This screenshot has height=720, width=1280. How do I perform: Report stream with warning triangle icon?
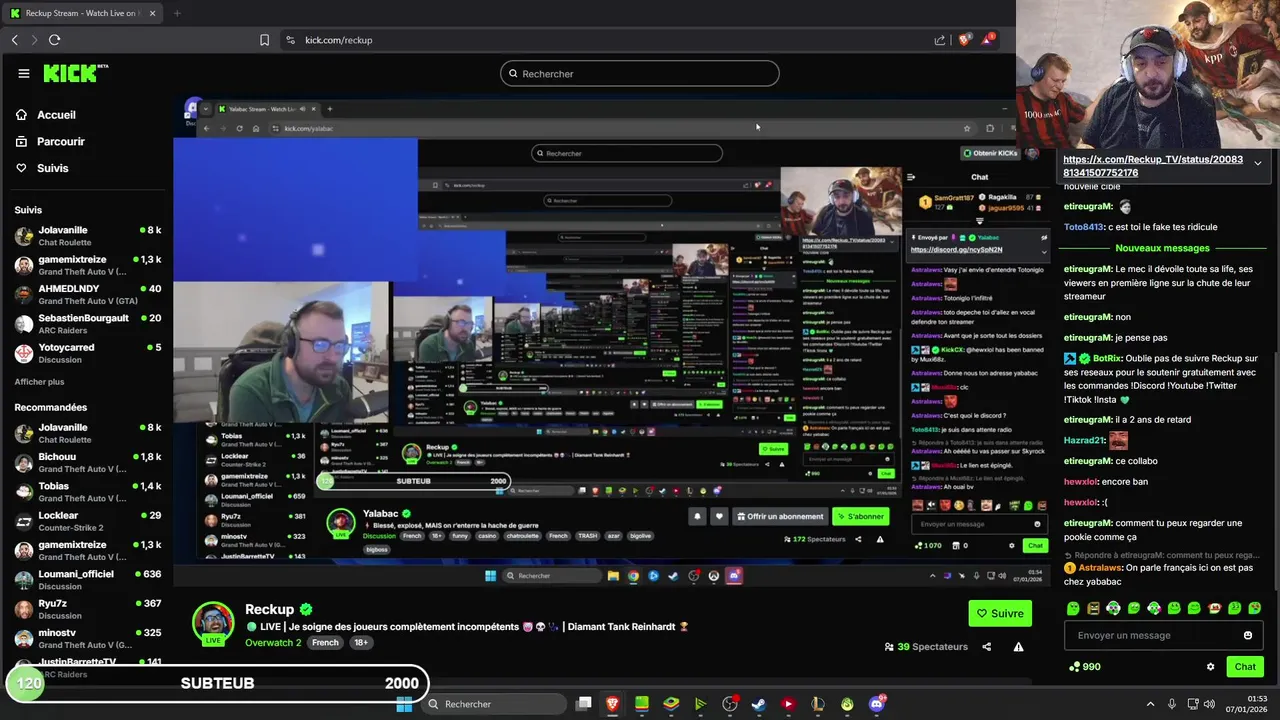[x=1018, y=647]
